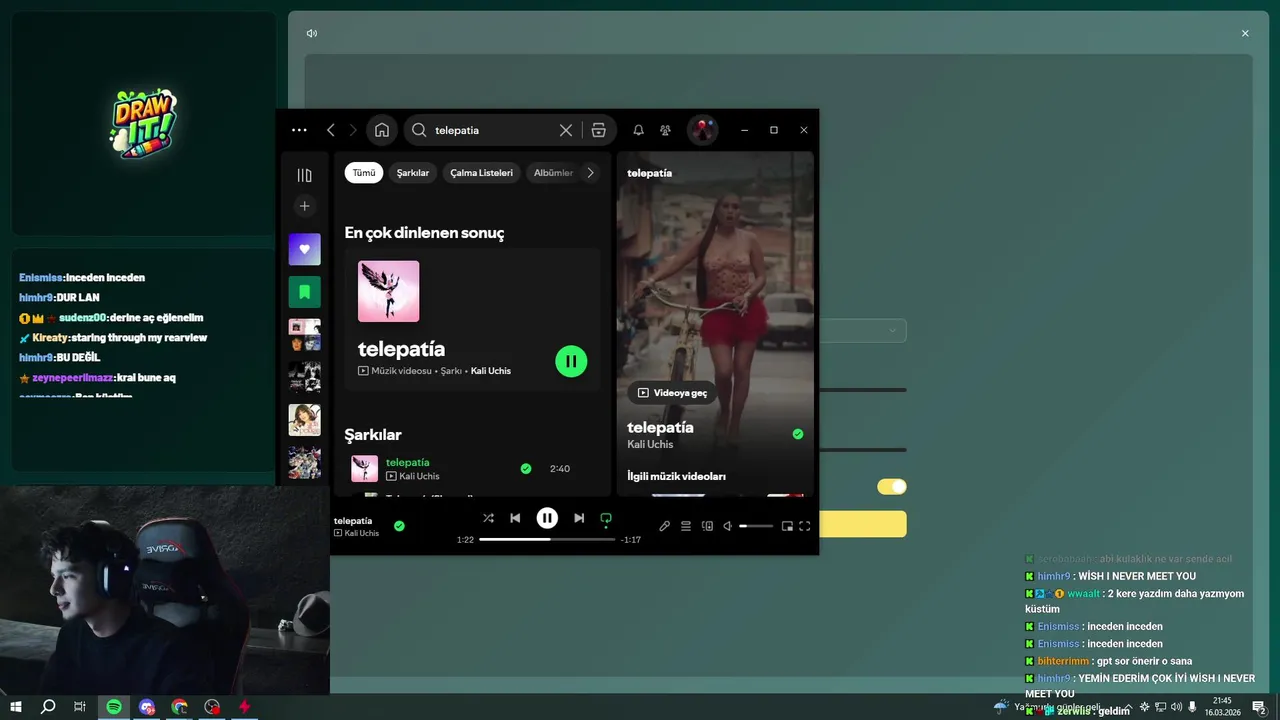The image size is (1280, 720).
Task: Open the Spotify three-dots menu
Action: click(x=299, y=130)
